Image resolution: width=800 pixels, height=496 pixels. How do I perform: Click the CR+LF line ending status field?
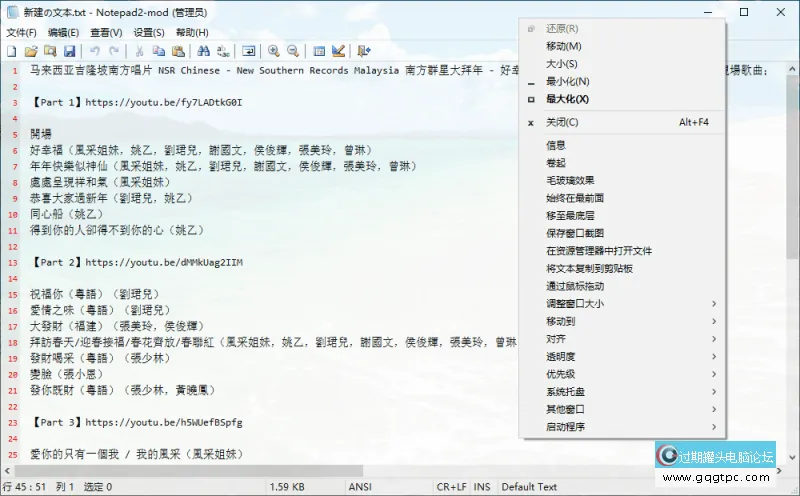[x=452, y=487]
